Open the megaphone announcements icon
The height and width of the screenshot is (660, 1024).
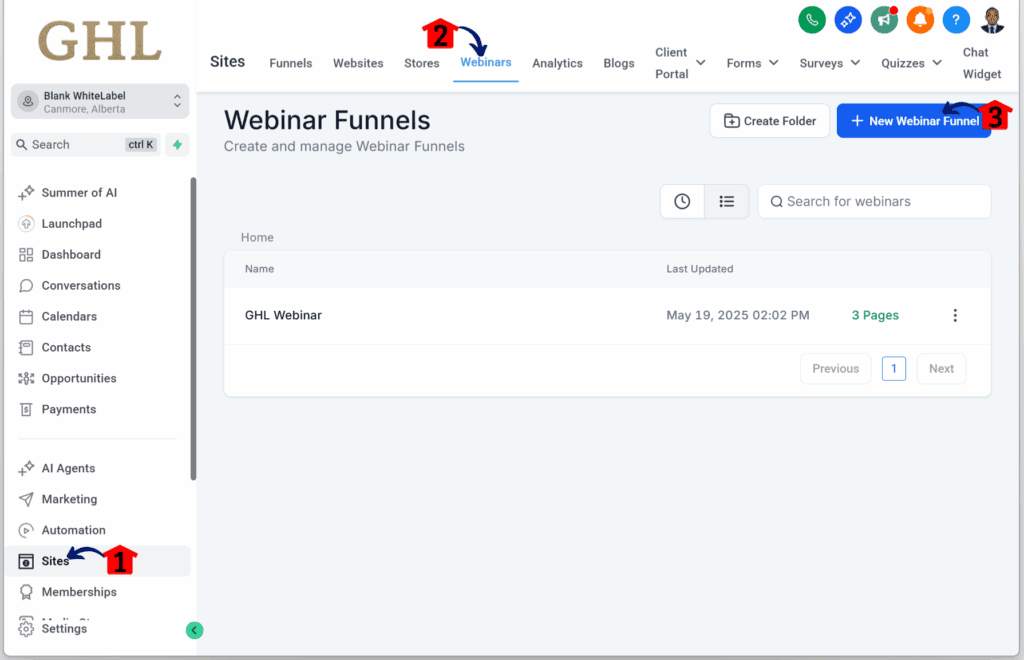(884, 20)
